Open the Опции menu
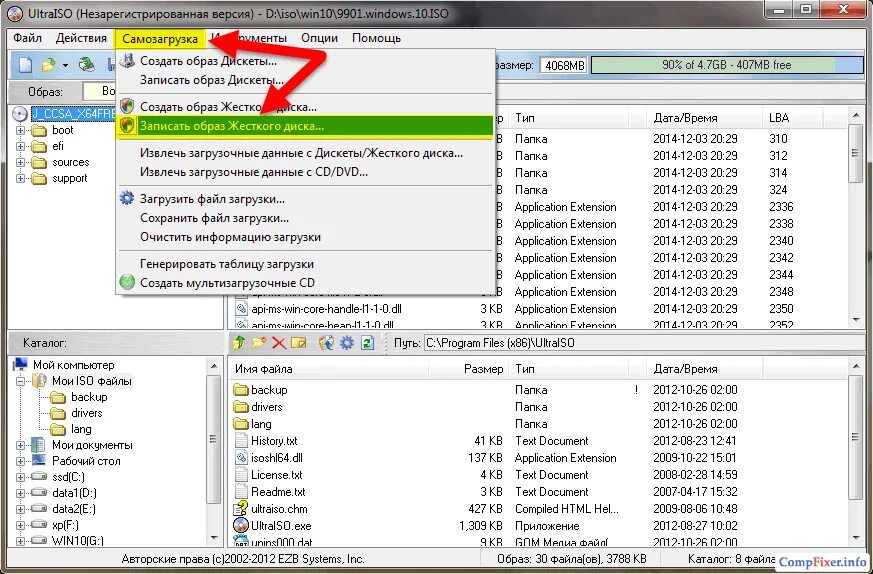The height and width of the screenshot is (574, 873). click(x=320, y=38)
